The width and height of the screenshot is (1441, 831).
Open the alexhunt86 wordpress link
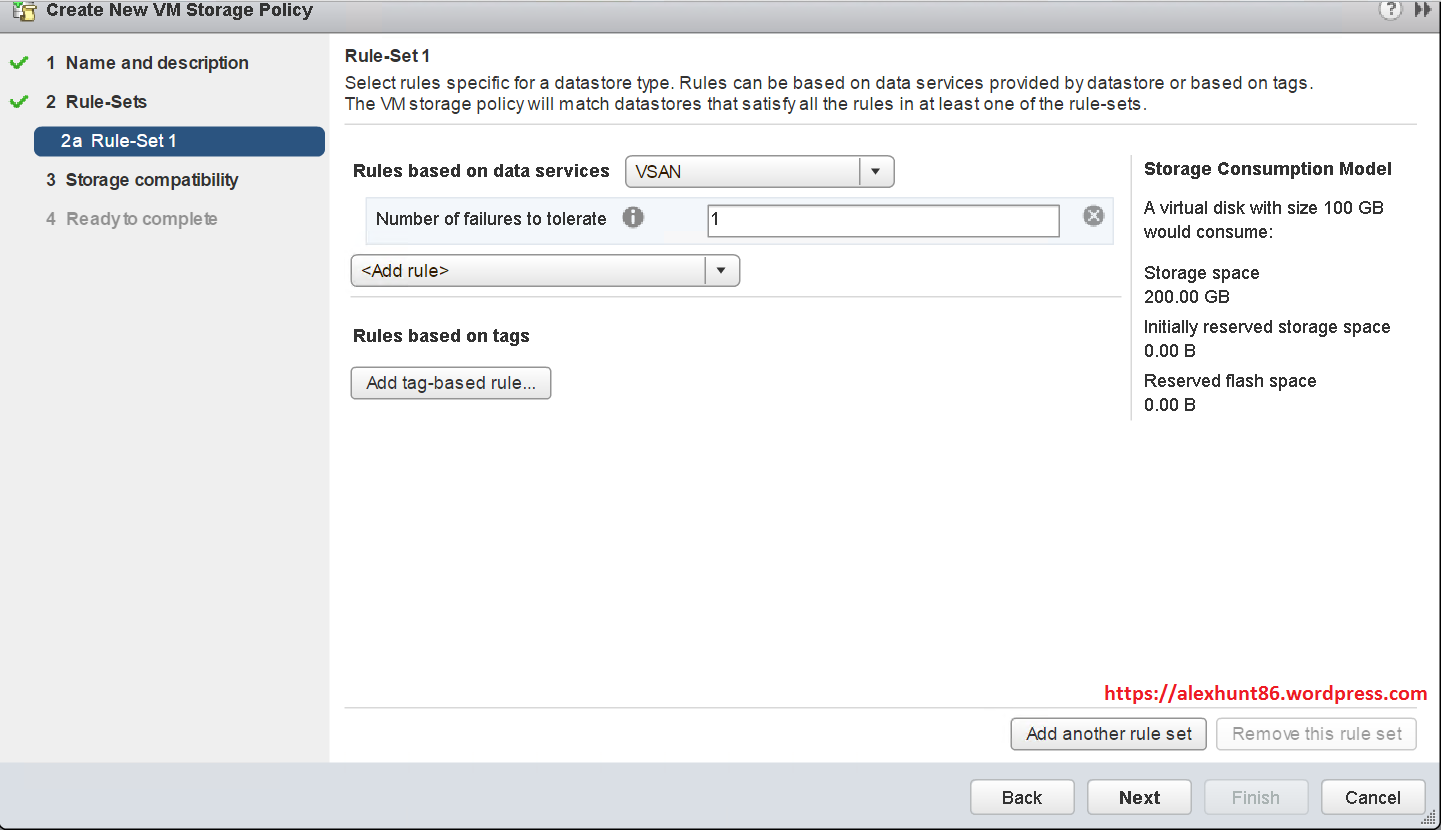[x=1265, y=693]
